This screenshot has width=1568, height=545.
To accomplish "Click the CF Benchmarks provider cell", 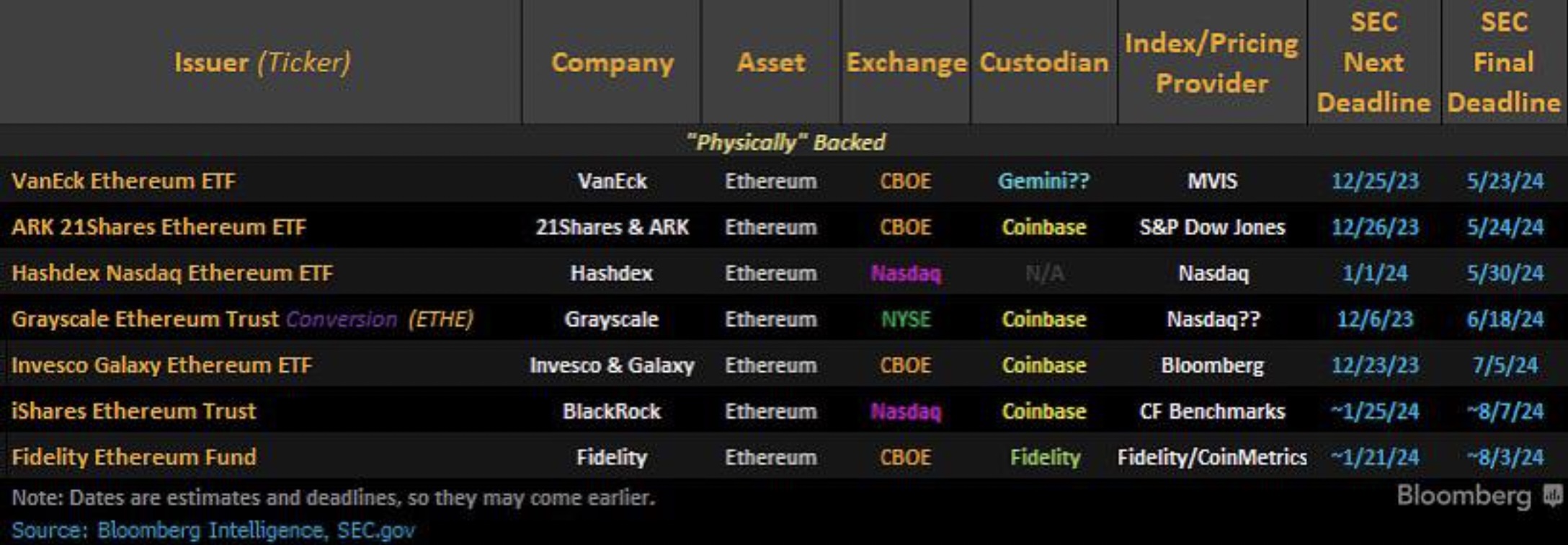I will coord(1212,411).
